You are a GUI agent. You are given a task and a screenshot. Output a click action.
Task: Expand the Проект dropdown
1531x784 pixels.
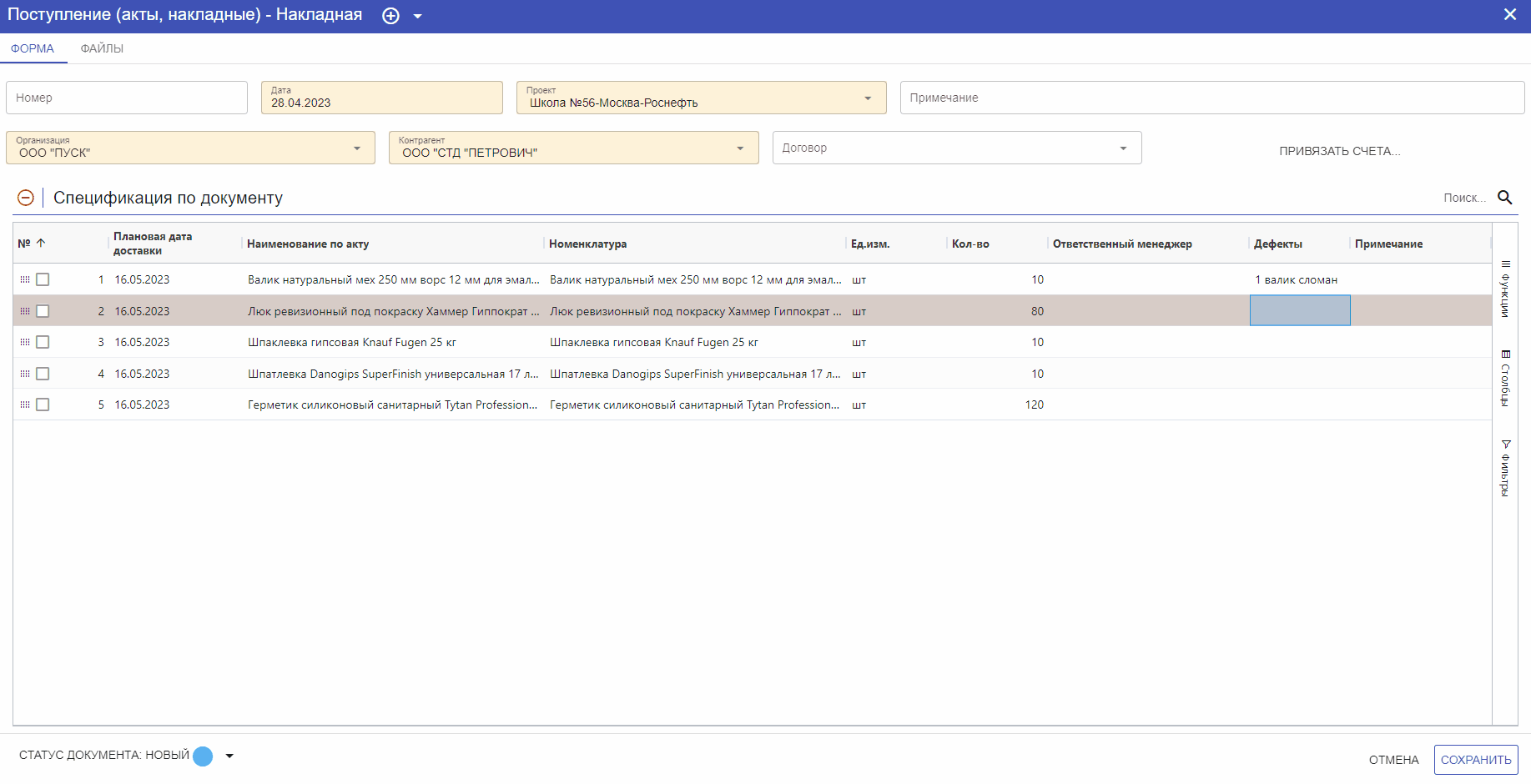pos(868,98)
